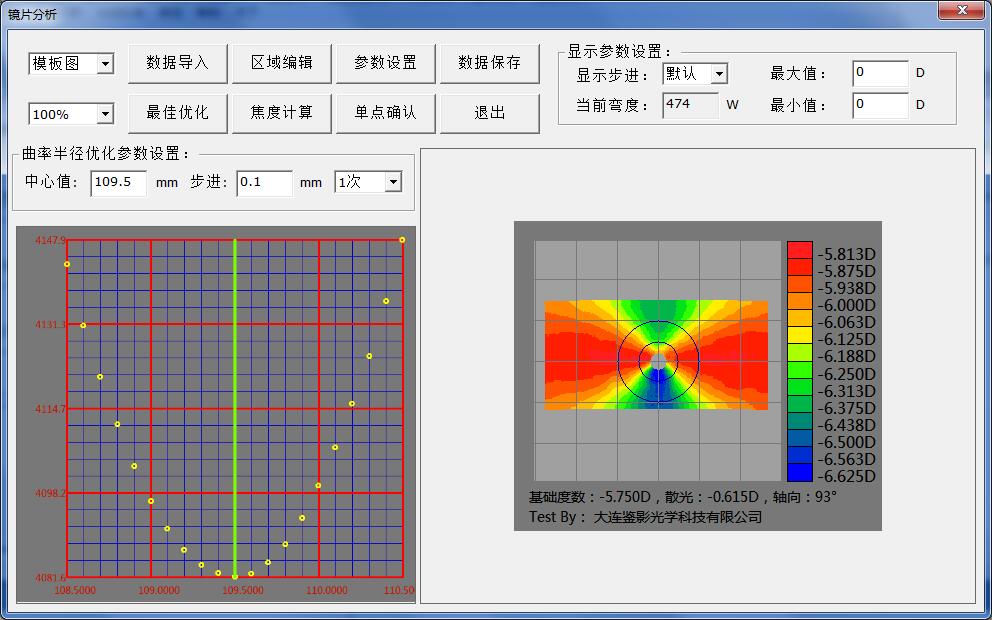Click the 数据导入 (data import) button
Screen dimensions: 992x620
(178, 63)
